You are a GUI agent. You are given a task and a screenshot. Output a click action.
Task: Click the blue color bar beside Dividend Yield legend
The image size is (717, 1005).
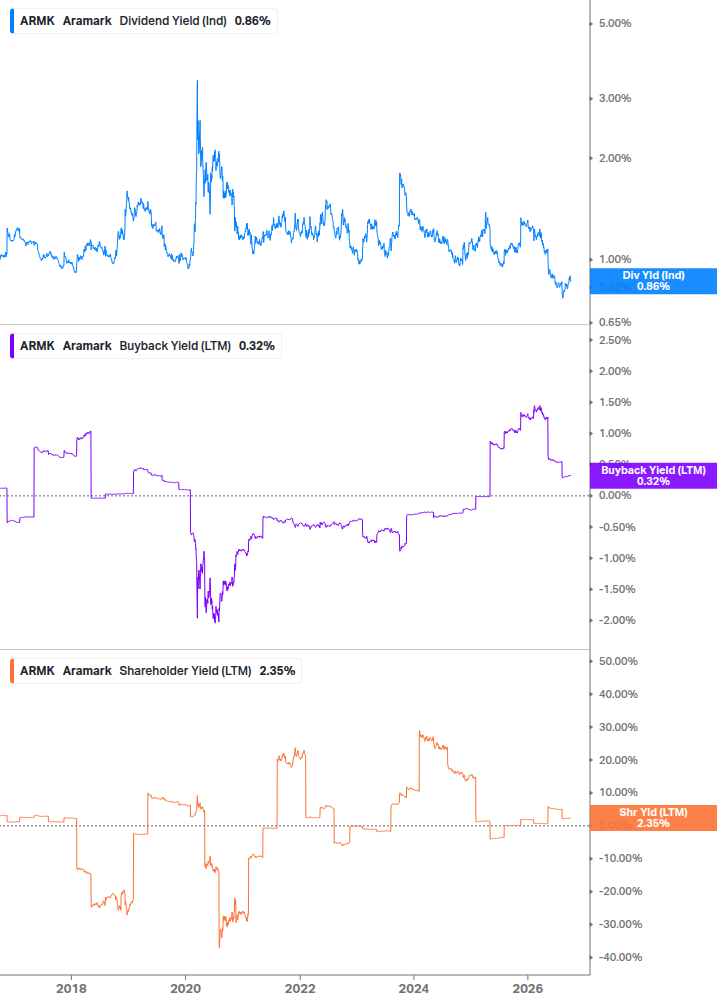(12, 21)
